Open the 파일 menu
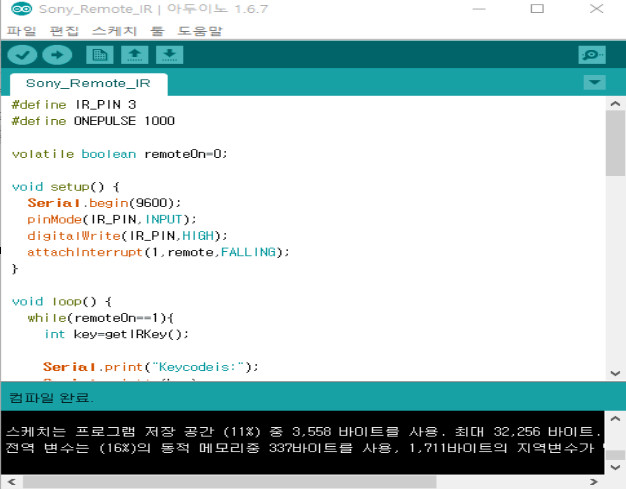 tap(20, 31)
